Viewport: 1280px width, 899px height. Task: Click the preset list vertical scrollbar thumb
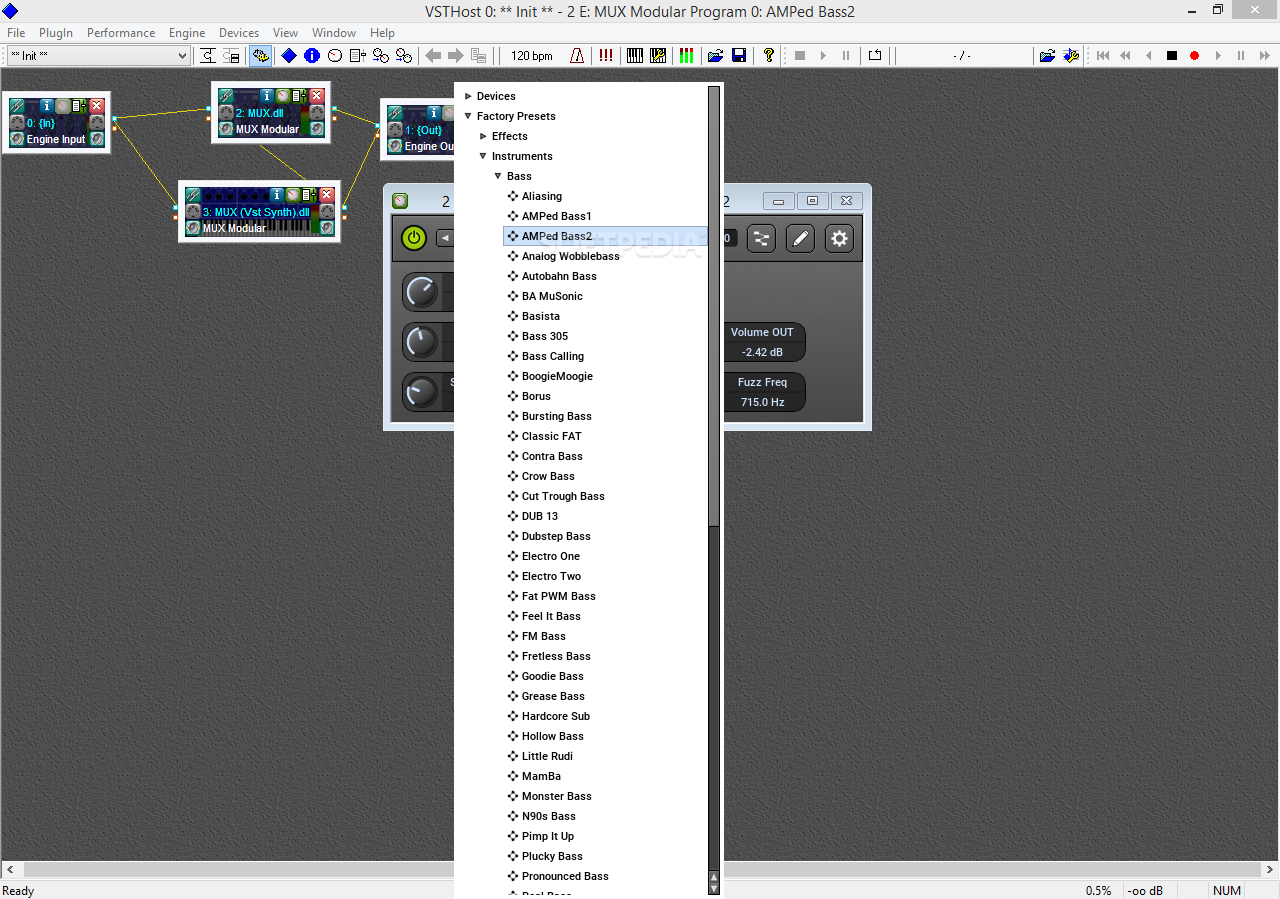click(x=714, y=306)
